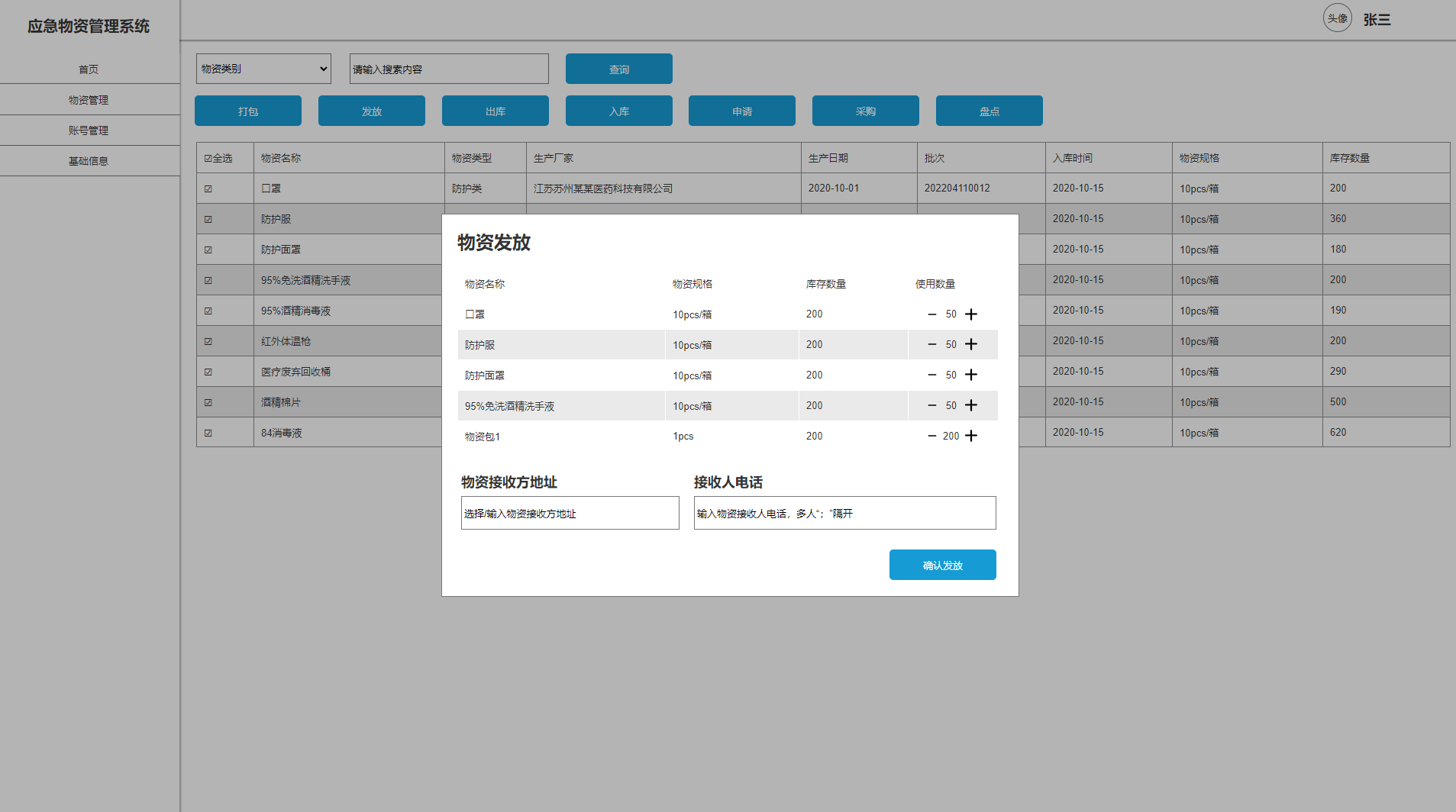Screen dimensions: 1456x812
Task: Click the username 张三
Action: 1377,20
